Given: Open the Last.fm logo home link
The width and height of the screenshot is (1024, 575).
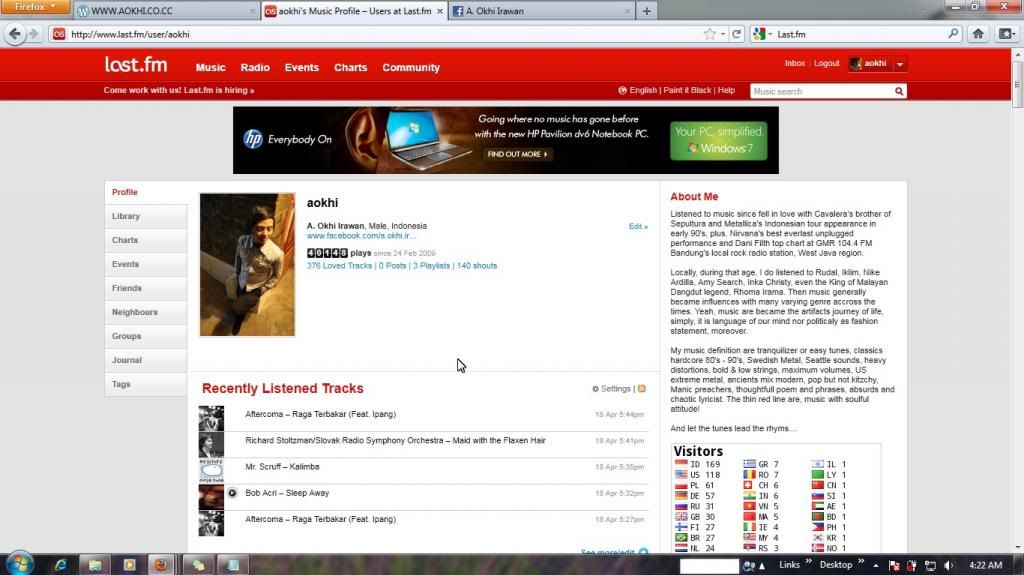Looking at the screenshot, I should [x=136, y=65].
